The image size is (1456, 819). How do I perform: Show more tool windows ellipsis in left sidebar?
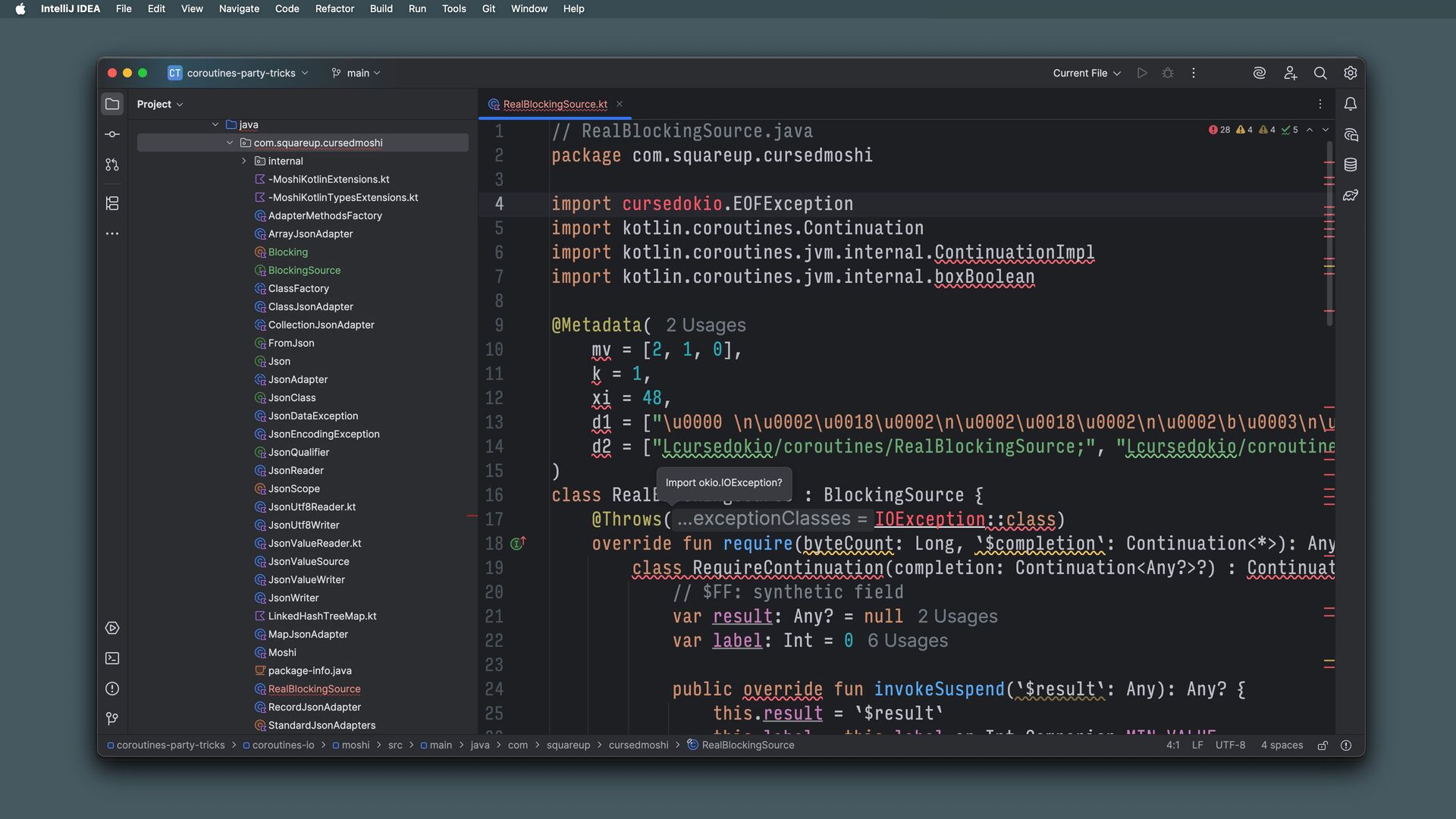click(112, 234)
